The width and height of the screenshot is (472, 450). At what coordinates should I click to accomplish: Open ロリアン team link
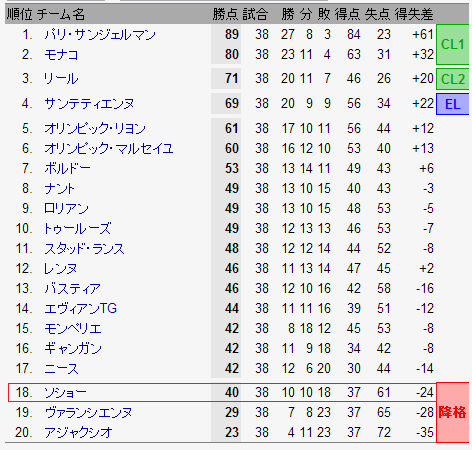tap(66, 209)
